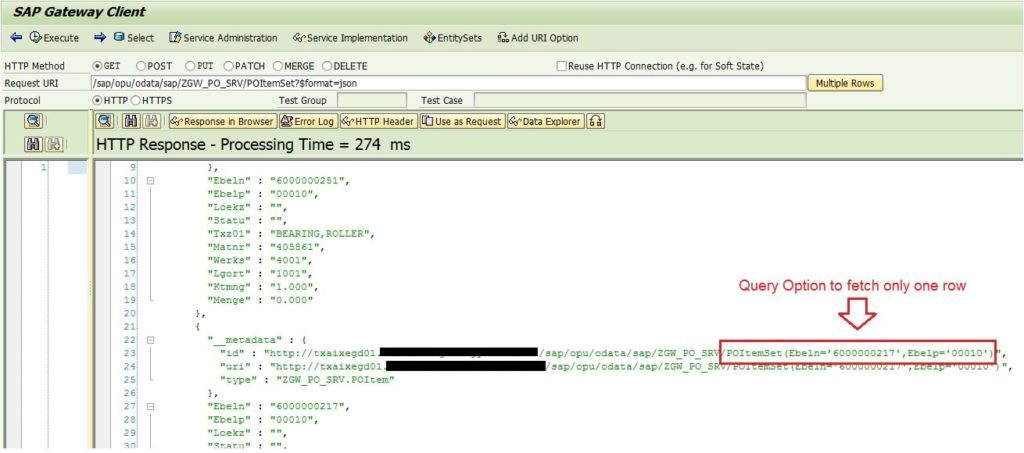Click the Menge value "0.000"
Image resolution: width=1024 pixels, height=453 pixels.
point(290,300)
